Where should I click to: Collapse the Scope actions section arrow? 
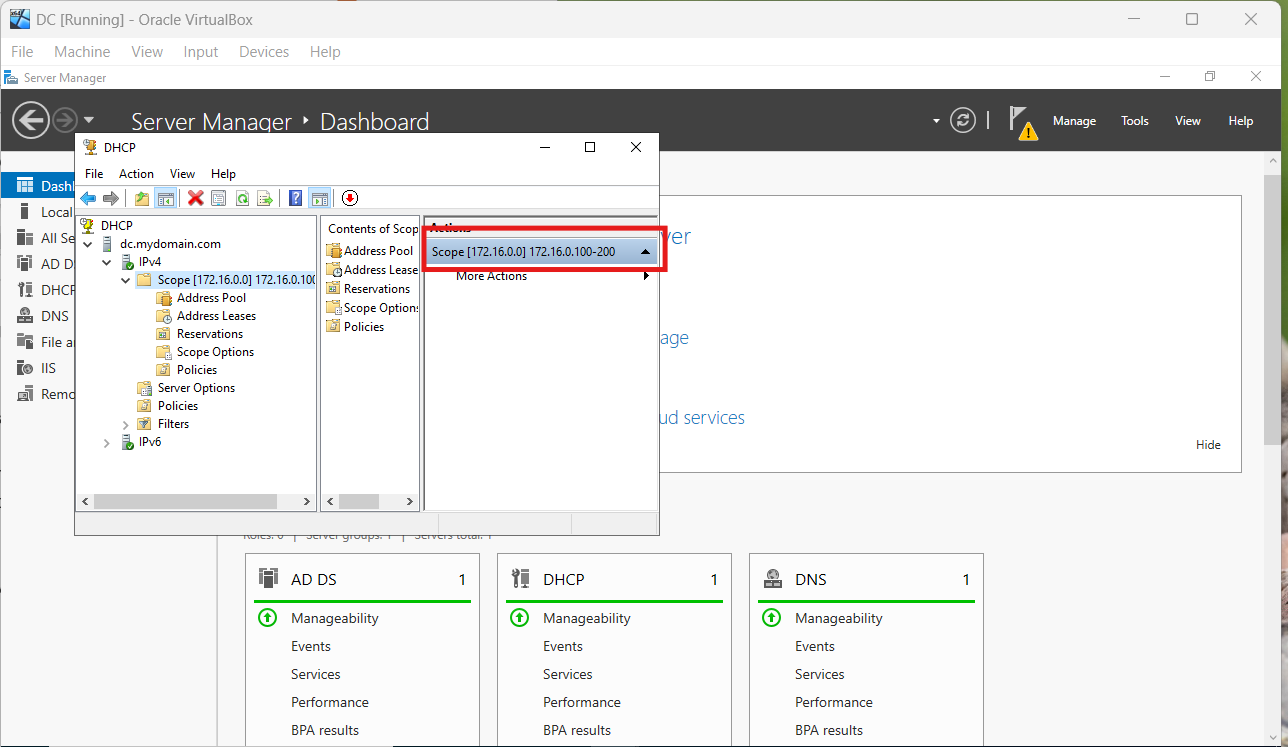[646, 252]
